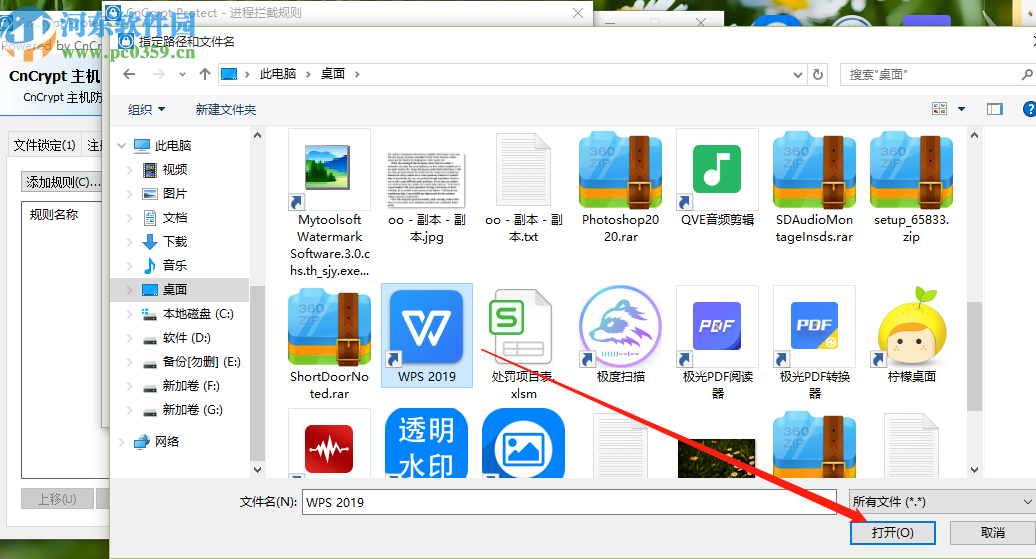Select the ShortDoorNoted.rar archive
Viewport: 1036px width, 559px height.
click(329, 344)
